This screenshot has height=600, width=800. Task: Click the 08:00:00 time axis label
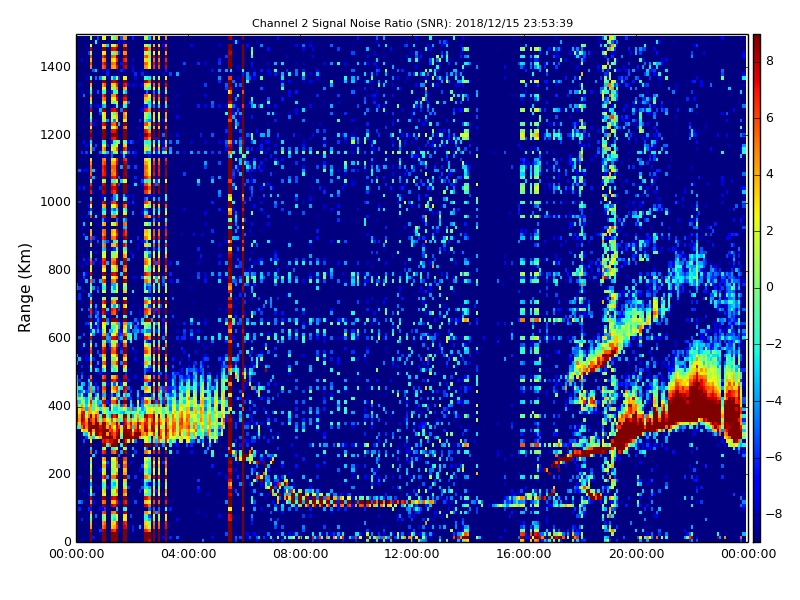pyautogui.click(x=301, y=554)
